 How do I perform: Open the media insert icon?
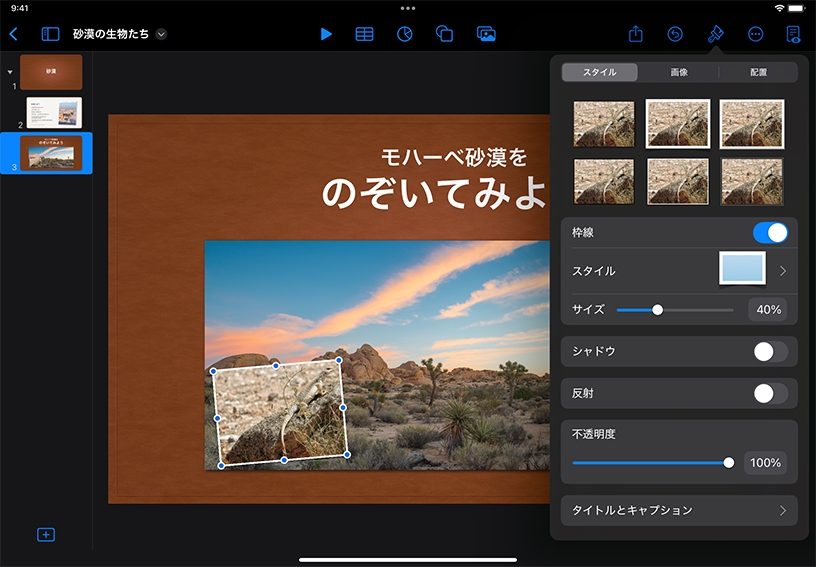(486, 34)
